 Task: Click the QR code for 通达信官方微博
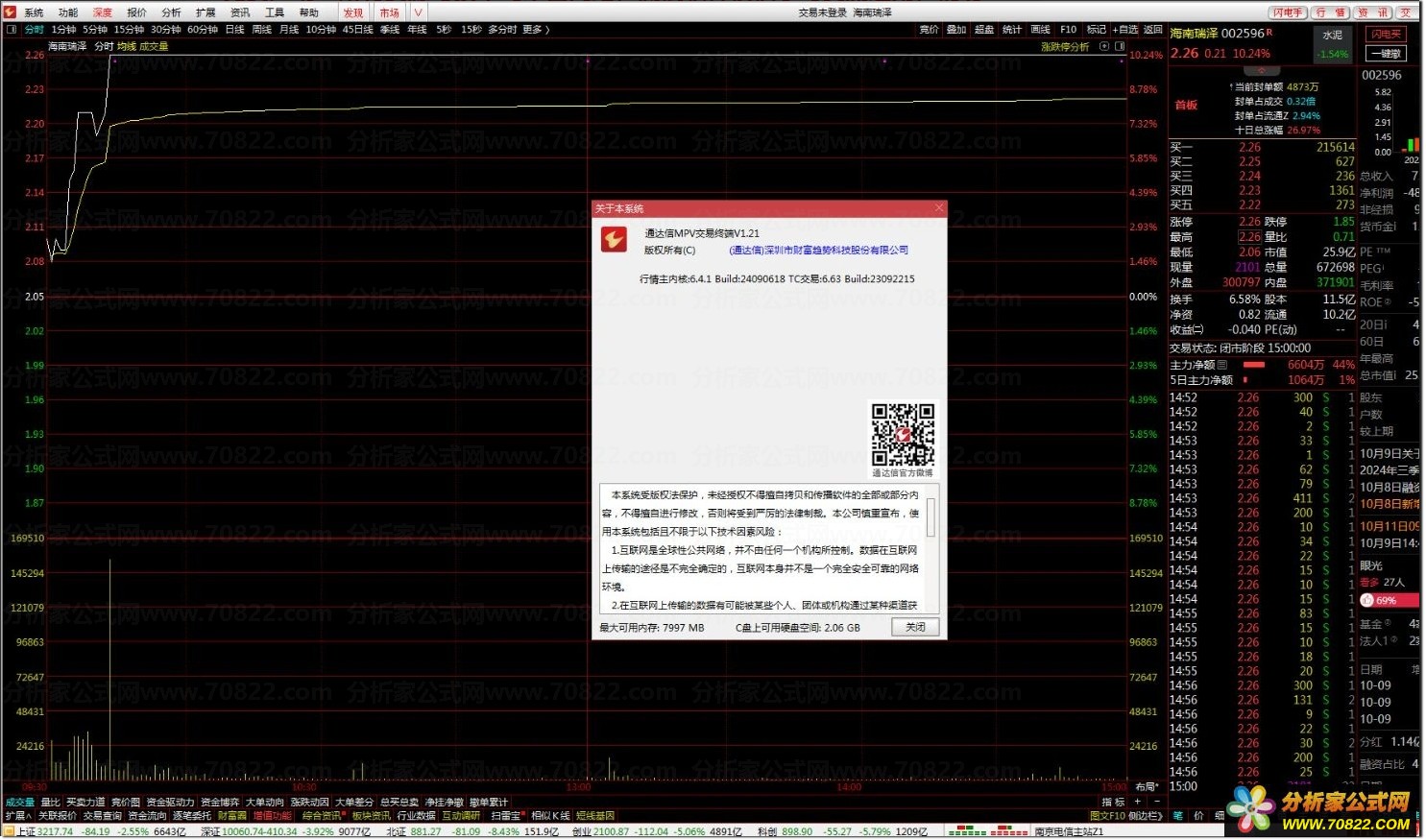point(903,434)
